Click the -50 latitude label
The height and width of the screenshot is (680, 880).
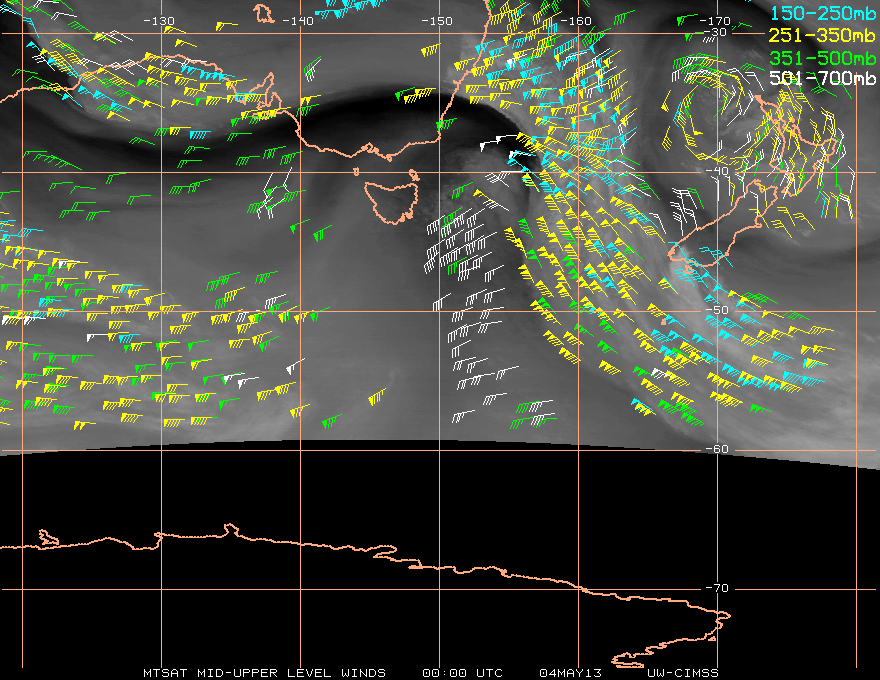[717, 310]
